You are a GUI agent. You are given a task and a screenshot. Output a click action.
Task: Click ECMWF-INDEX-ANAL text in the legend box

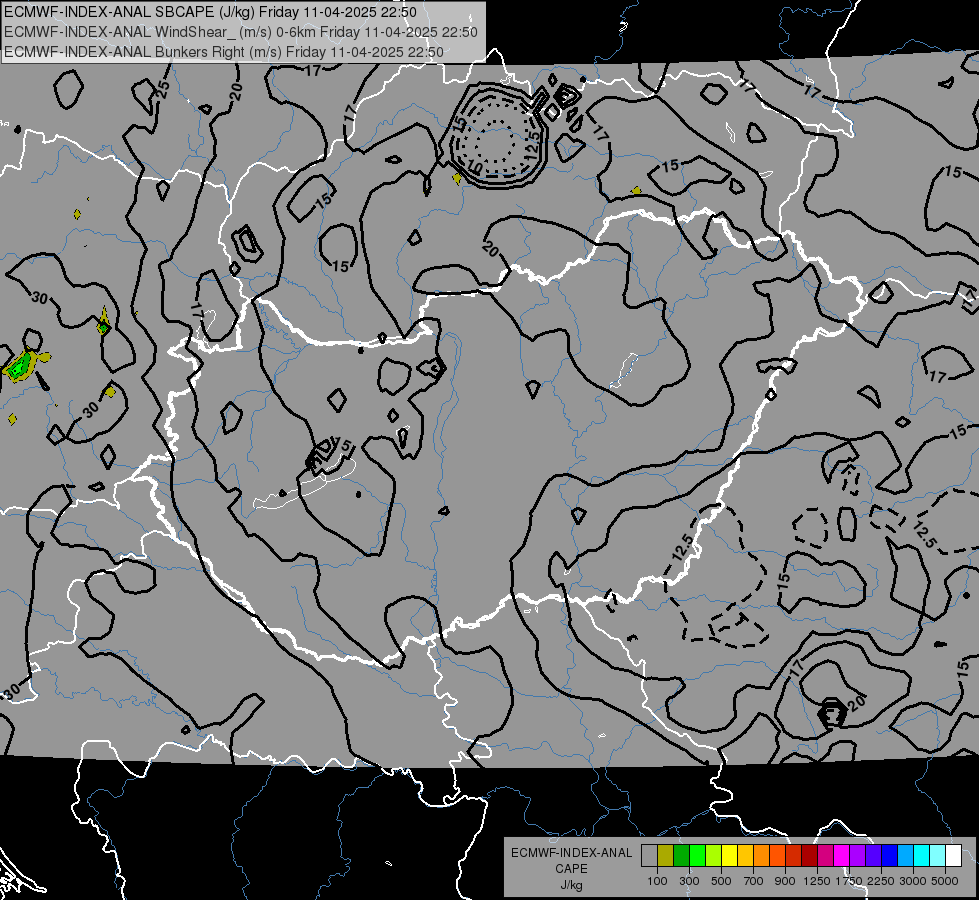[x=571, y=853]
